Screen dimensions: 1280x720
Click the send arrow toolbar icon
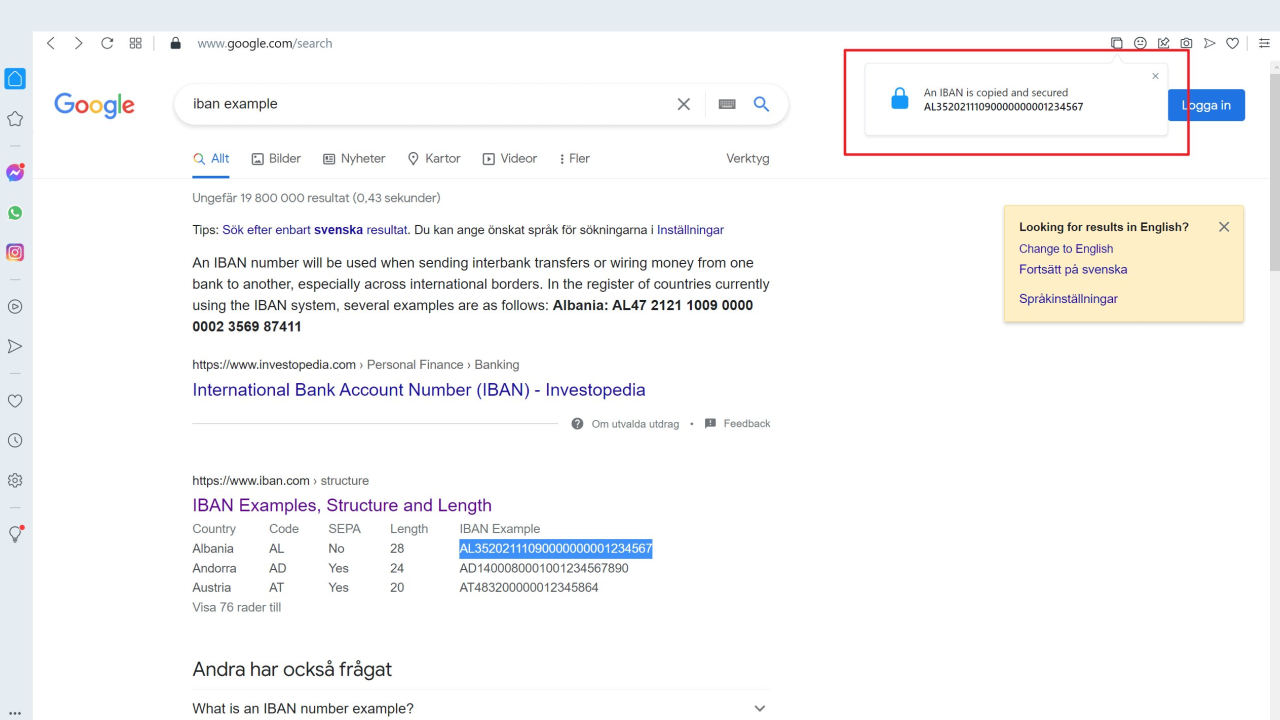(1209, 43)
